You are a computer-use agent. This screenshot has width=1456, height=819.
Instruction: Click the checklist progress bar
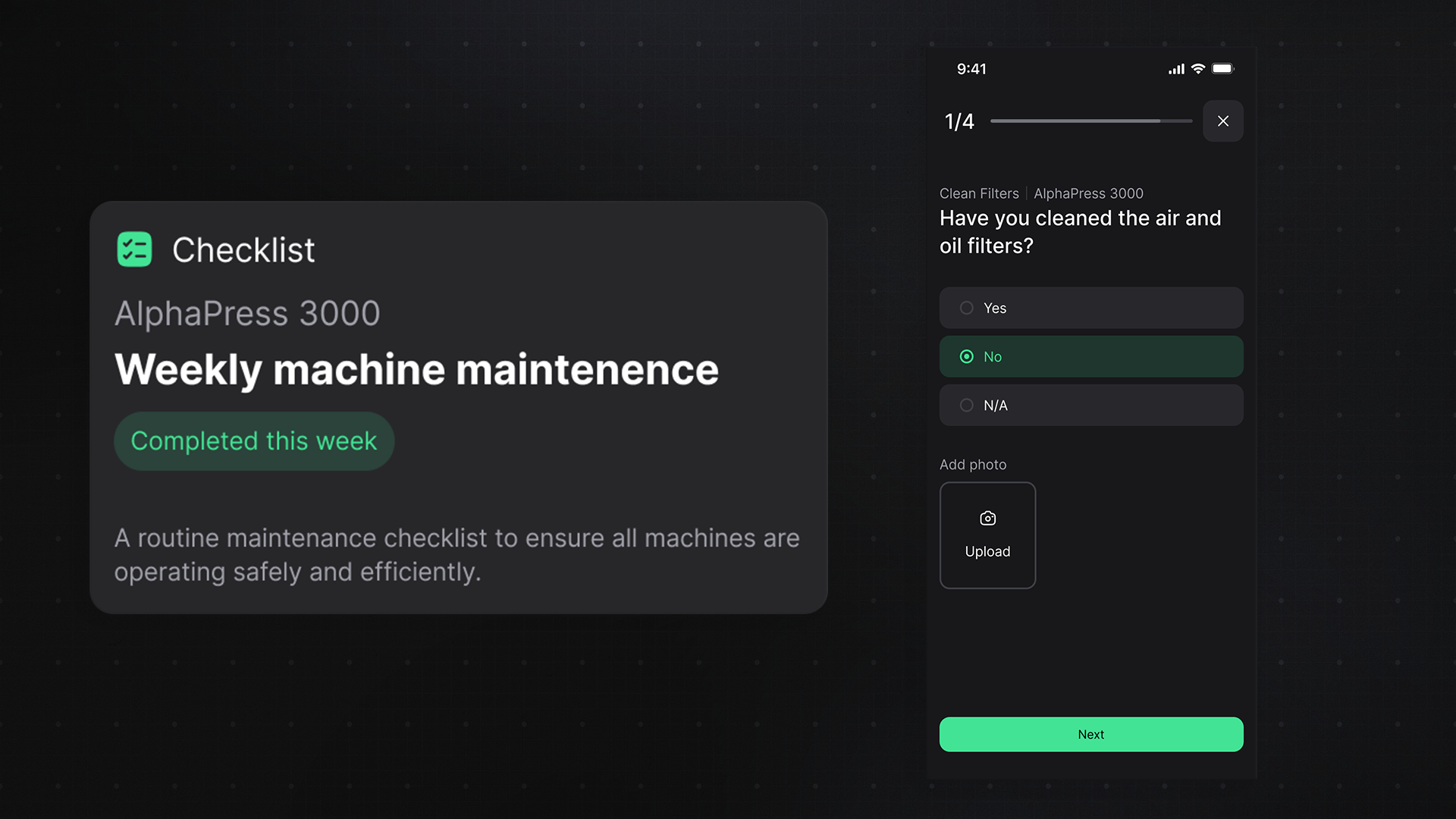[1090, 121]
